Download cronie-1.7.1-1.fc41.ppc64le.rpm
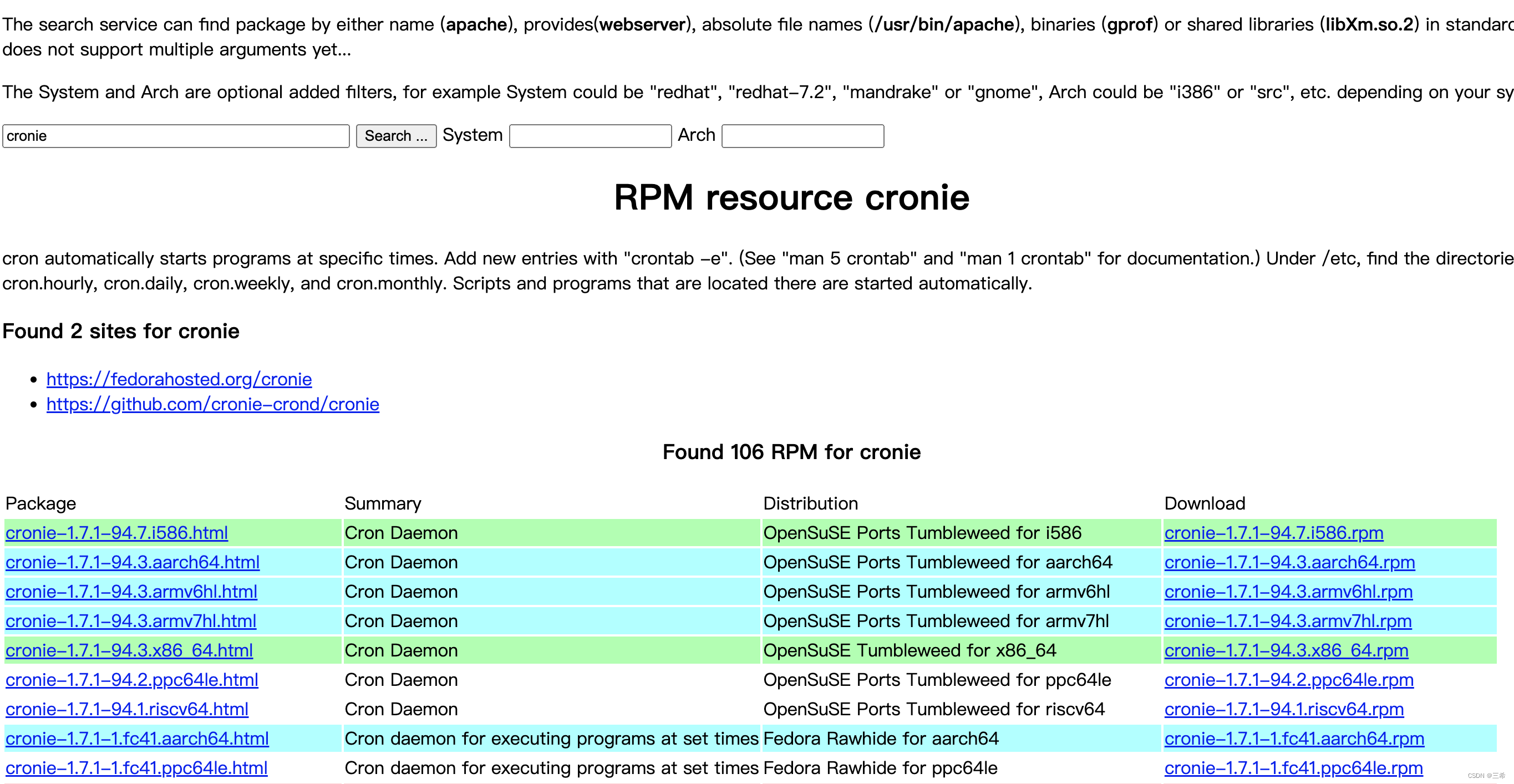Screen dimensions: 1514x784 1293,767
